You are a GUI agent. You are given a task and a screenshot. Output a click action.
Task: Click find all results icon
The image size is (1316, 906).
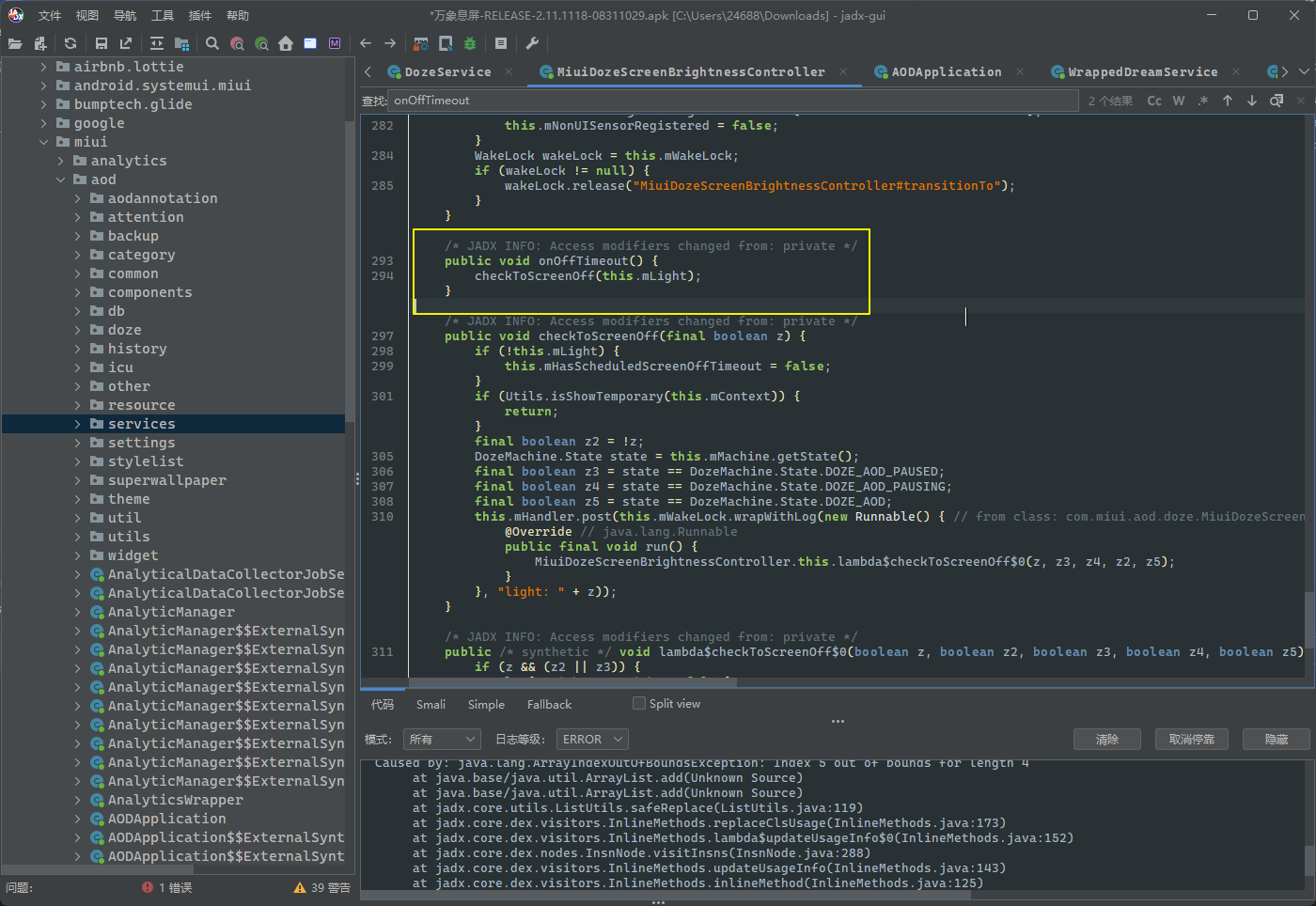1277,101
